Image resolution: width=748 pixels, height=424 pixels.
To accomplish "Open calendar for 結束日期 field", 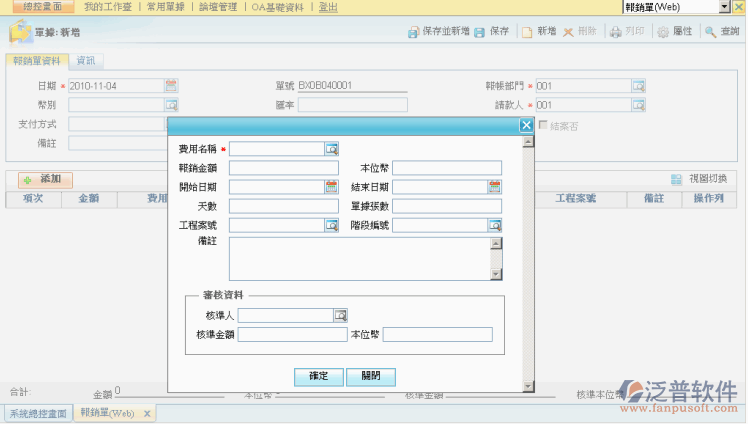I will (495, 187).
